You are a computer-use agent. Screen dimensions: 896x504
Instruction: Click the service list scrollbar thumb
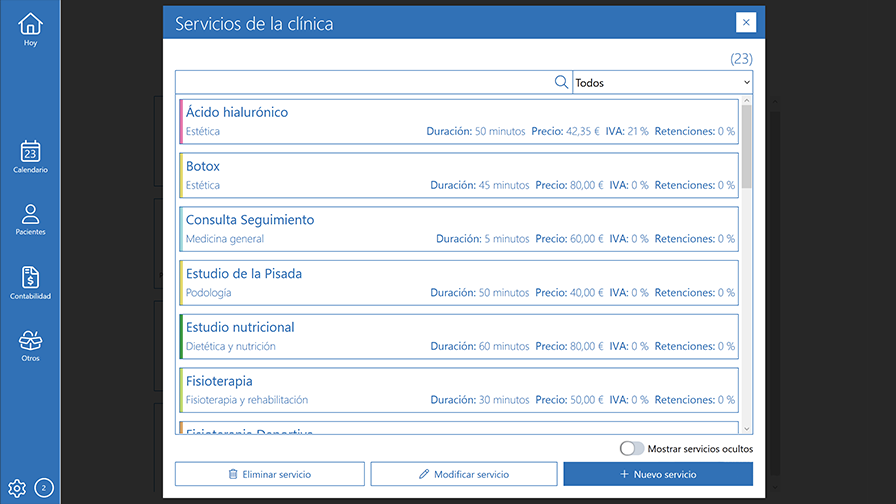coord(746,147)
